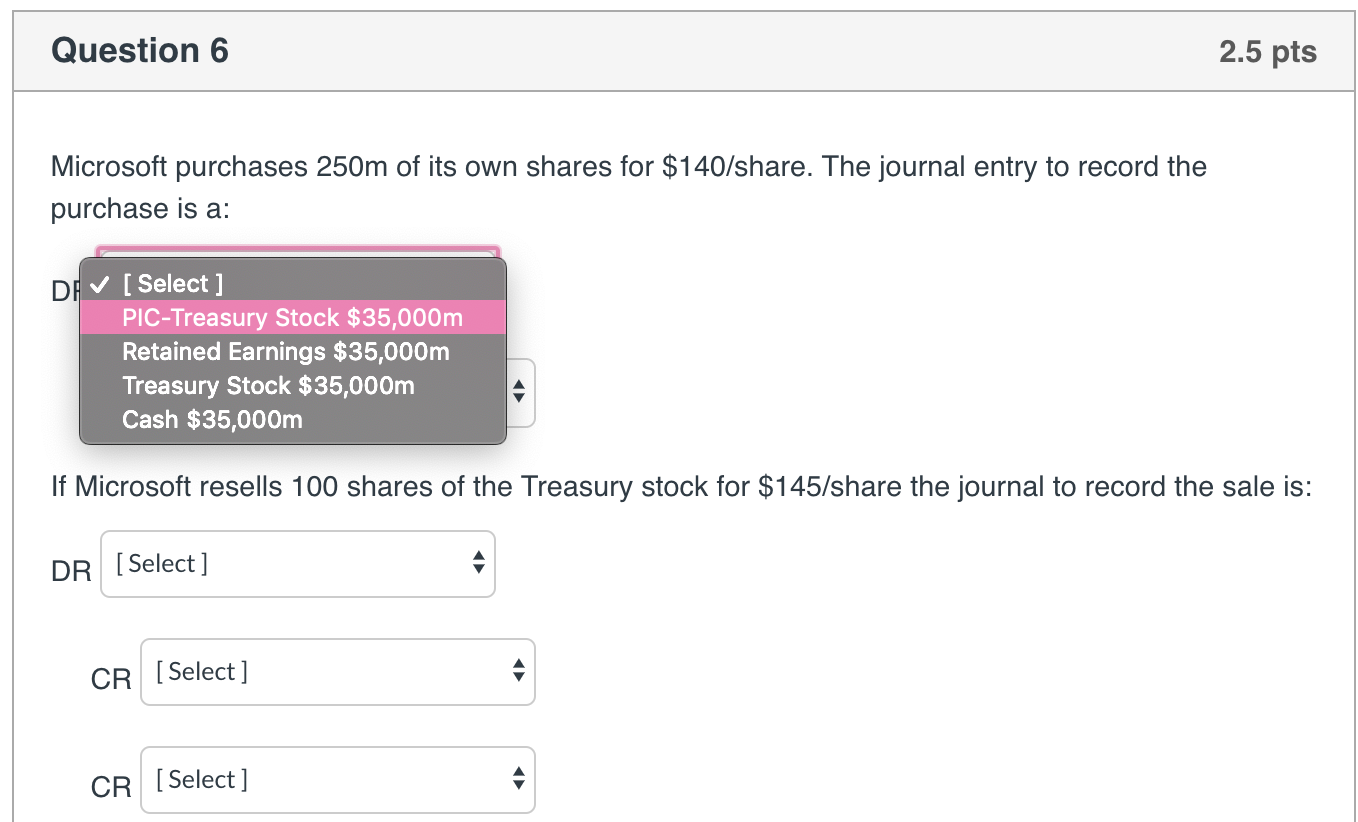Select "PIC-Treasury Stock $35,000m" from the open dropdown
This screenshot has height=822, width=1358.
(x=290, y=317)
